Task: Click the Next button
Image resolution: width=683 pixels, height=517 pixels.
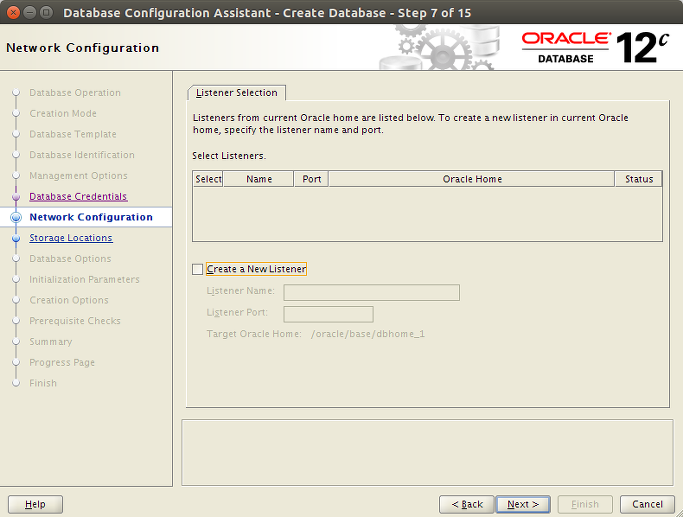Action: (x=523, y=504)
